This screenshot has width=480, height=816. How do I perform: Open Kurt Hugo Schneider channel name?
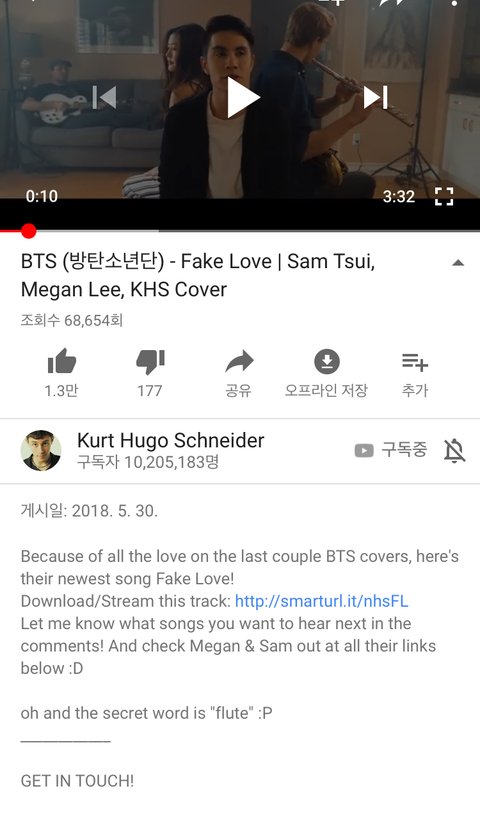171,440
